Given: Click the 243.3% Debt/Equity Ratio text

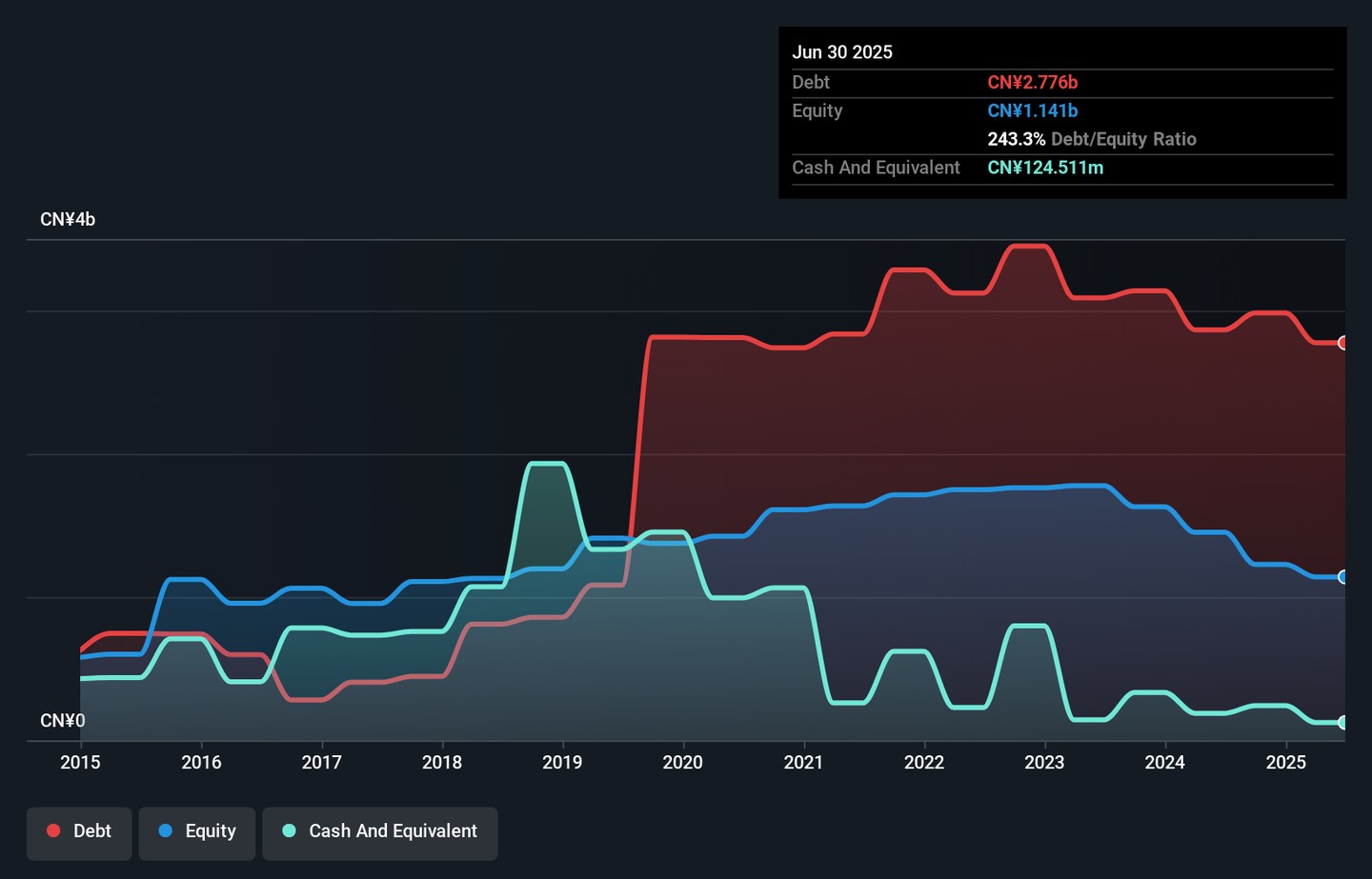Looking at the screenshot, I should [x=1091, y=139].
